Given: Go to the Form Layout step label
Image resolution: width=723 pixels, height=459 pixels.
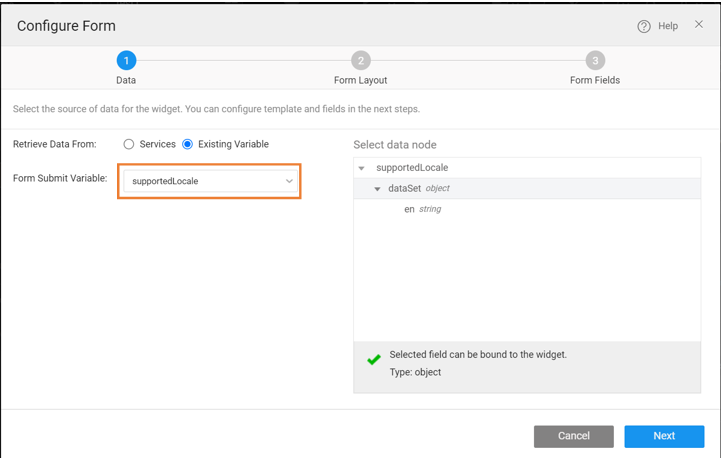Looking at the screenshot, I should (360, 80).
